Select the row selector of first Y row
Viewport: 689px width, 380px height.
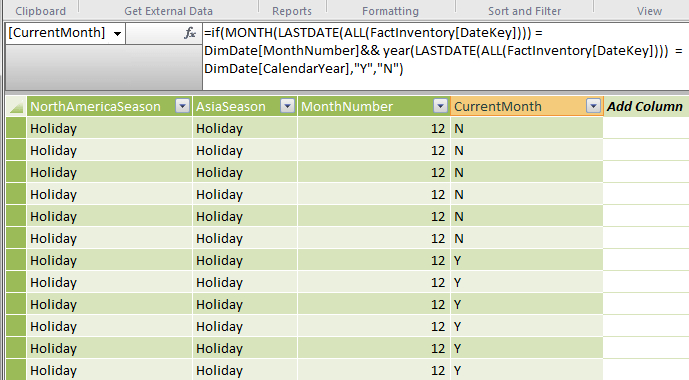[x=16, y=260]
